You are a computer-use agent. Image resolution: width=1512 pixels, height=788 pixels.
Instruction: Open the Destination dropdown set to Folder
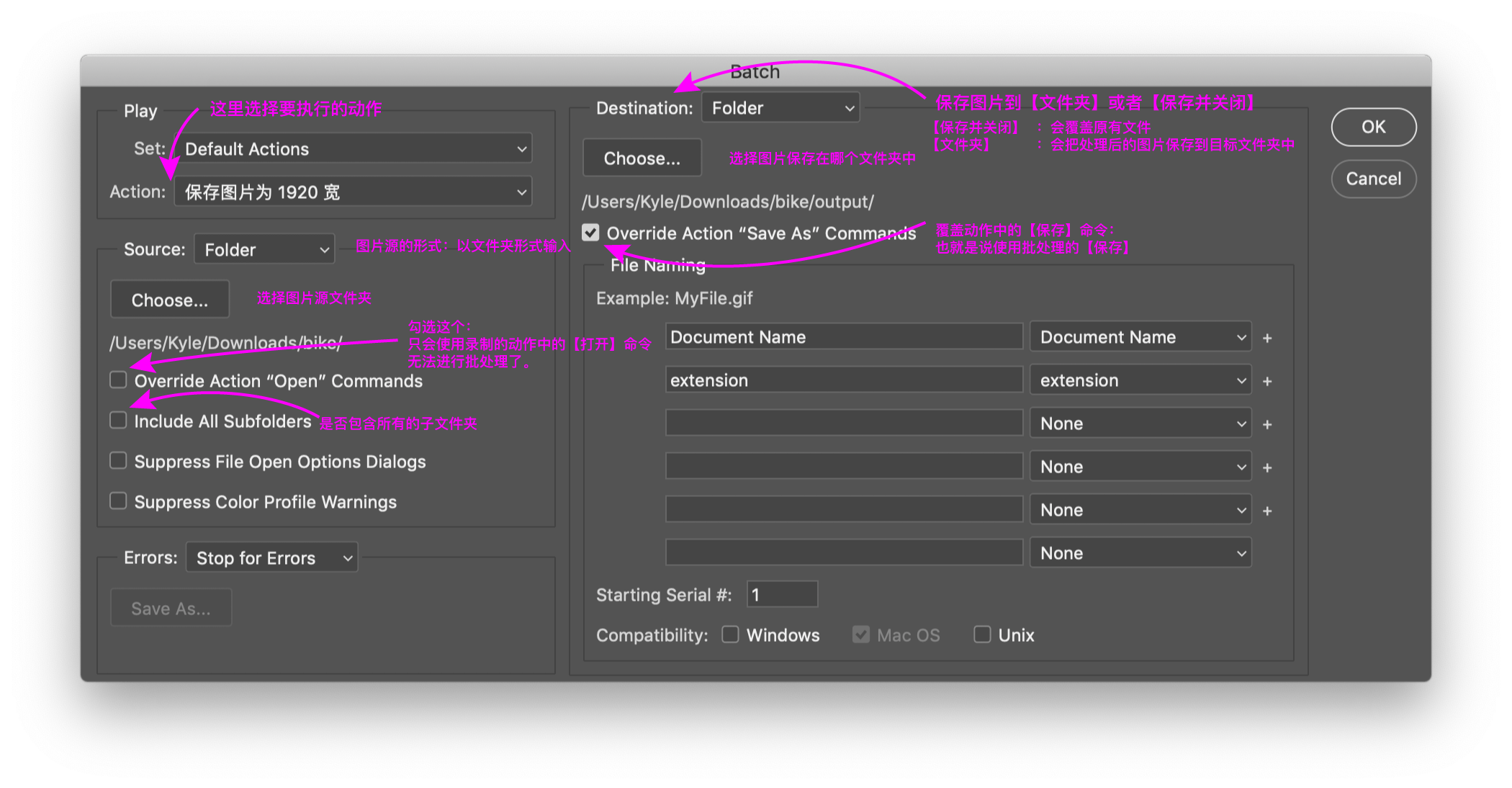coord(780,107)
